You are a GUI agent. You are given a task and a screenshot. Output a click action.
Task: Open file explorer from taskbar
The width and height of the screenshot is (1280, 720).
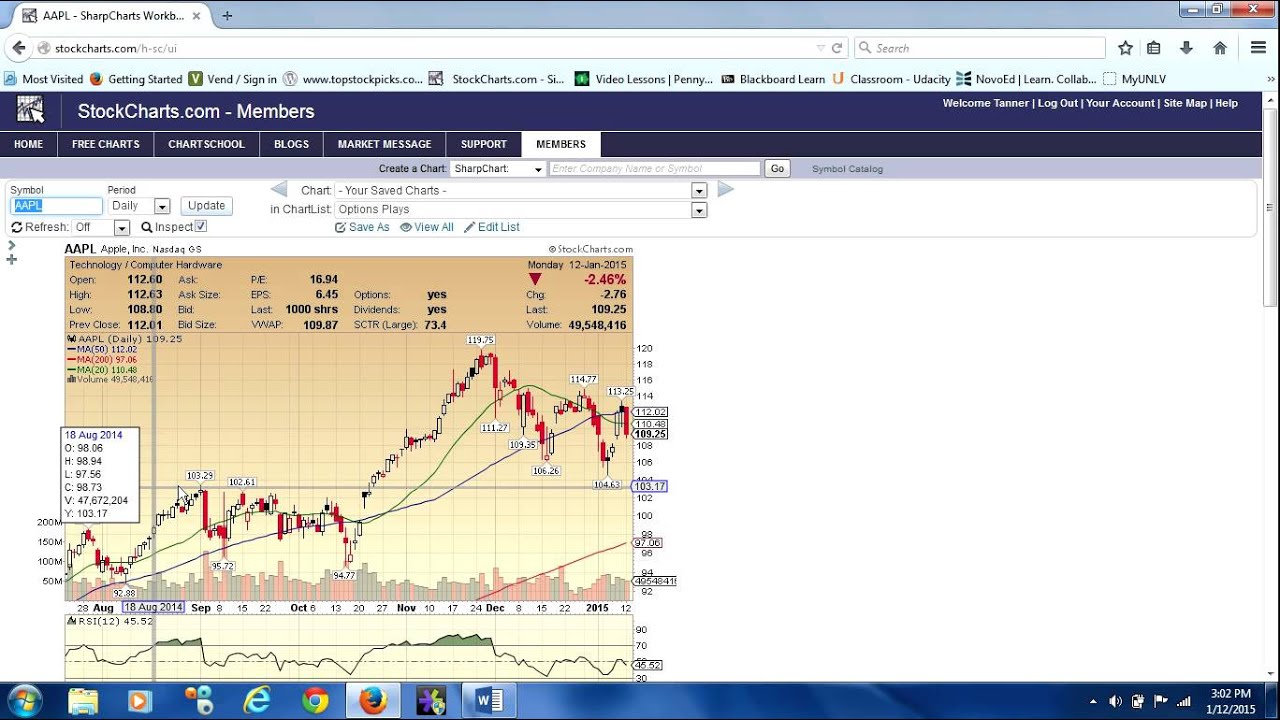[x=83, y=701]
